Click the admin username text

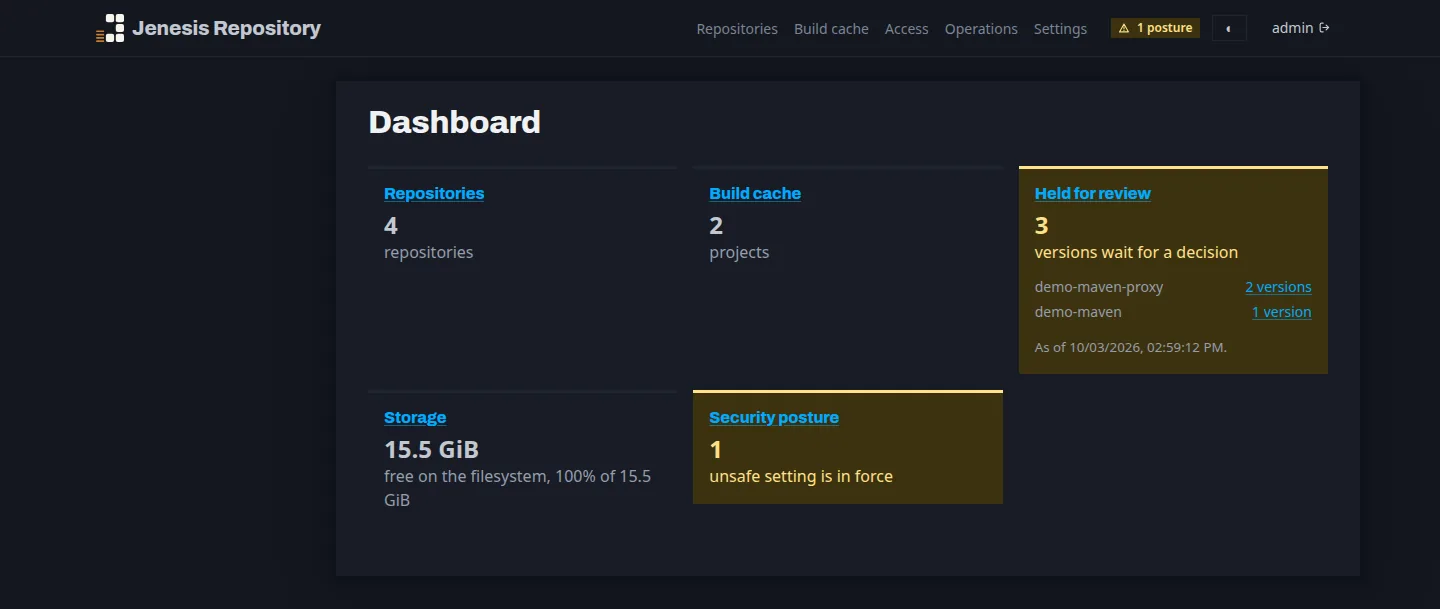(x=1292, y=28)
